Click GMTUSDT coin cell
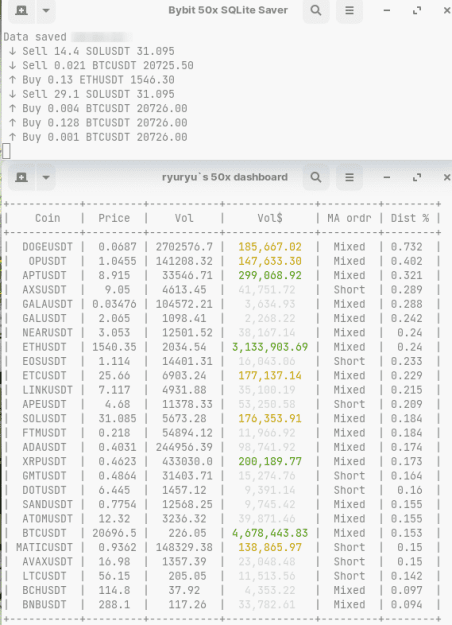Image resolution: width=452 pixels, height=625 pixels. 44,476
